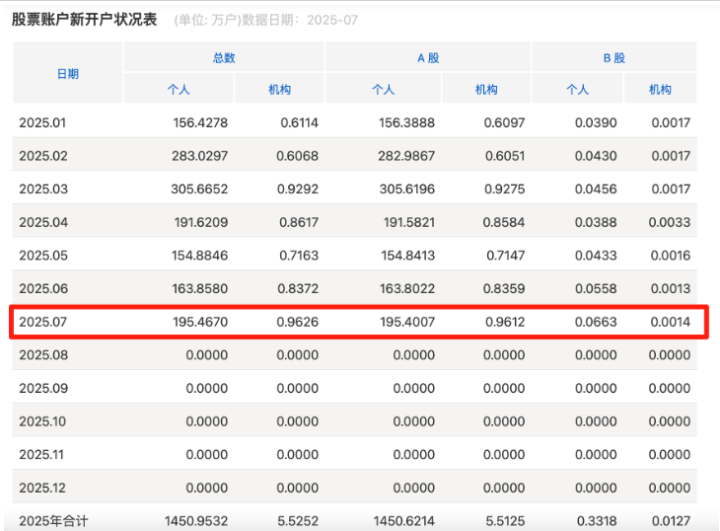Click the value 0.9612
The width and height of the screenshot is (720, 531).
click(x=505, y=322)
